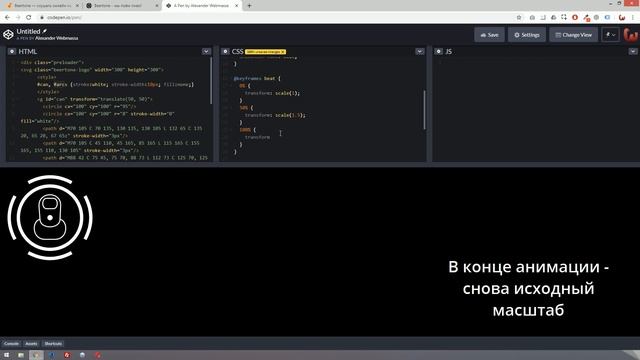Click the gray circle extension icon
Viewport: 640px width, 360px height.
click(x=596, y=18)
